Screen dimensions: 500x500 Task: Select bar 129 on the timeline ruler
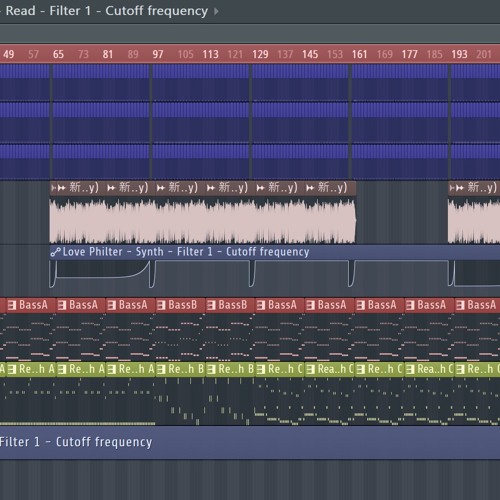click(260, 54)
